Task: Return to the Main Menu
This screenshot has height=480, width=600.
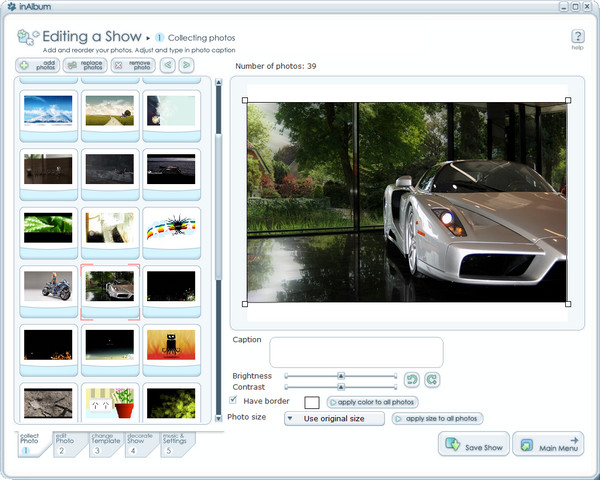Action: (x=548, y=444)
